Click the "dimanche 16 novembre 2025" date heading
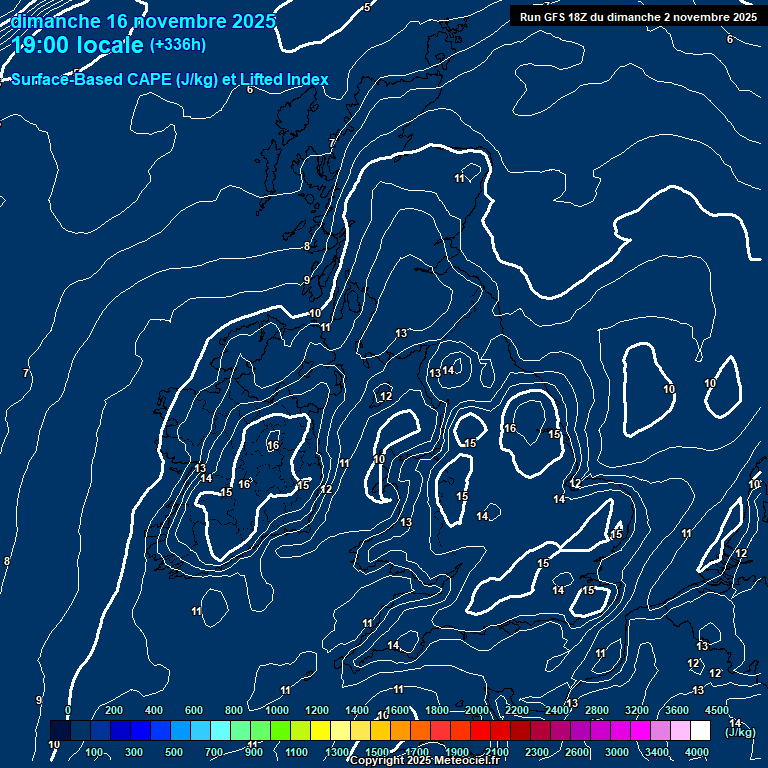 [143, 21]
